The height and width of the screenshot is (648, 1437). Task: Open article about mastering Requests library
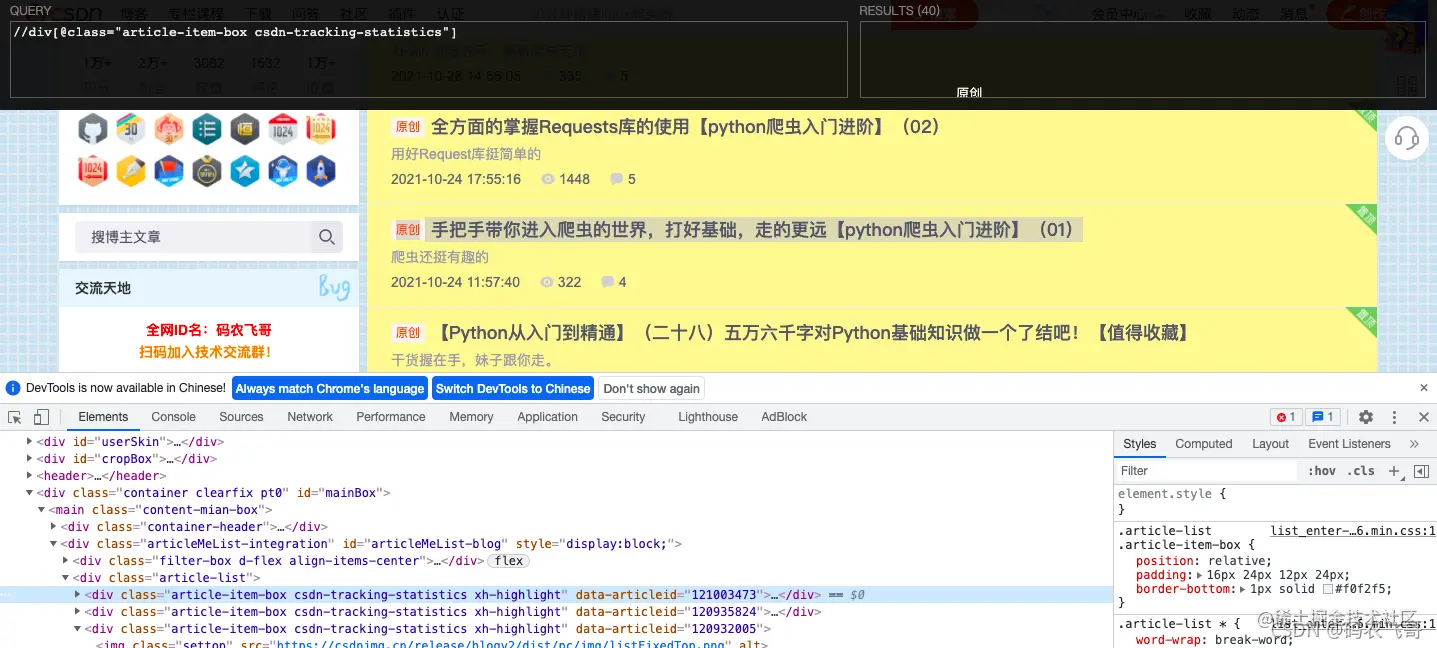click(685, 127)
